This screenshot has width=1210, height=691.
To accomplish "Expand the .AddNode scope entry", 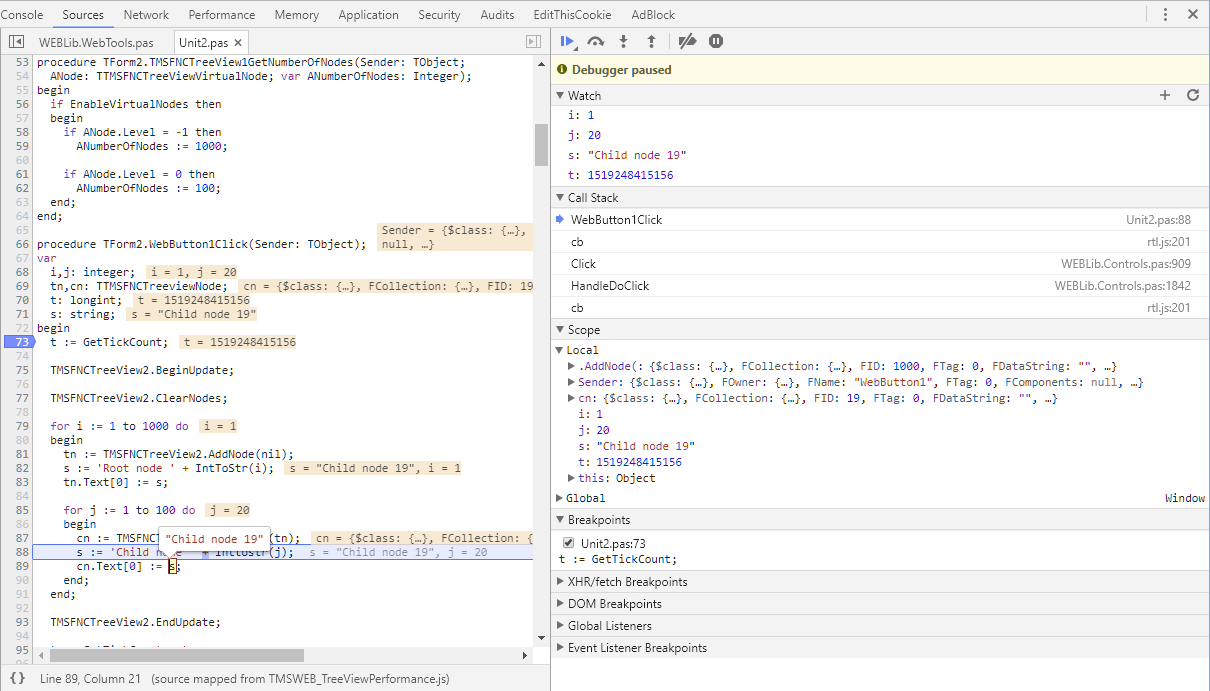I will coord(571,366).
